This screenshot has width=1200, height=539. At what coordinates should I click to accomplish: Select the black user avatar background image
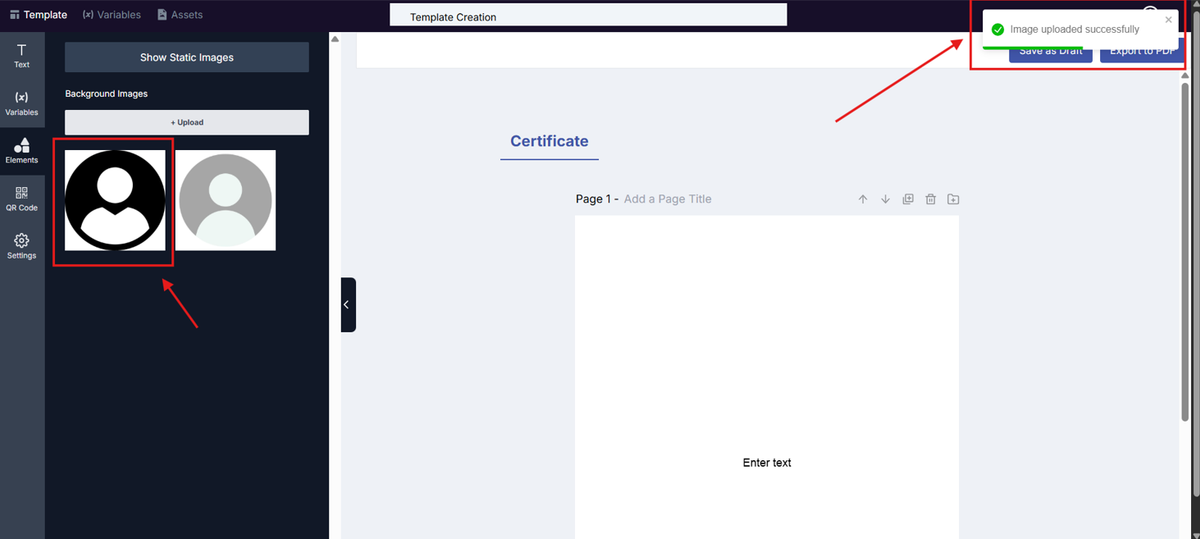tap(115, 200)
